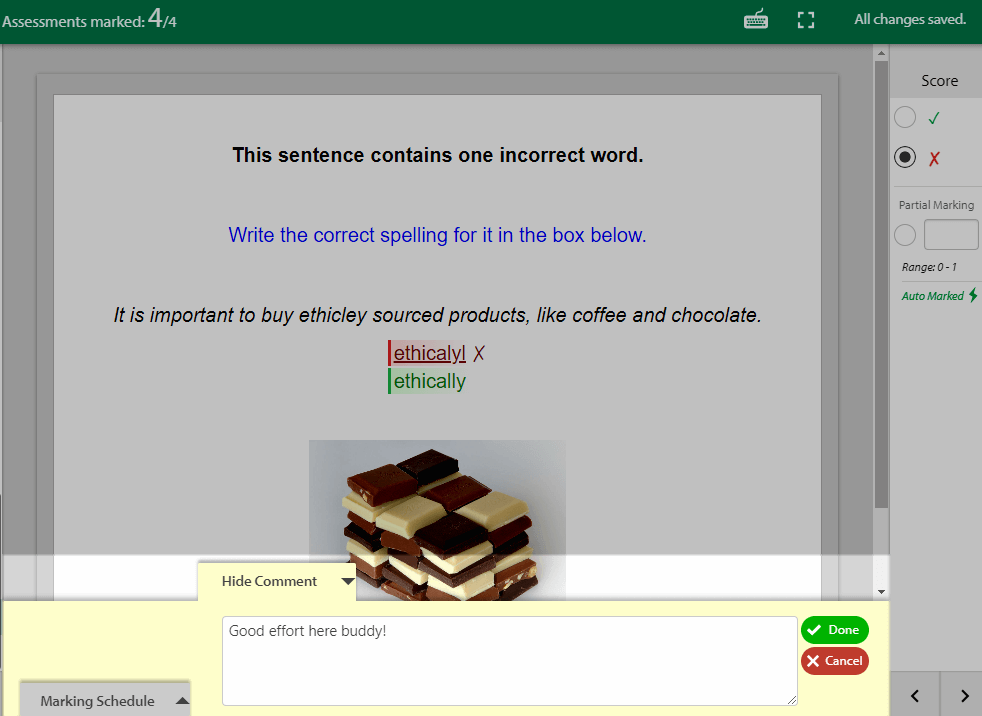The height and width of the screenshot is (716, 982).
Task: Select the incorrect (cross) score radio button
Action: tap(905, 157)
